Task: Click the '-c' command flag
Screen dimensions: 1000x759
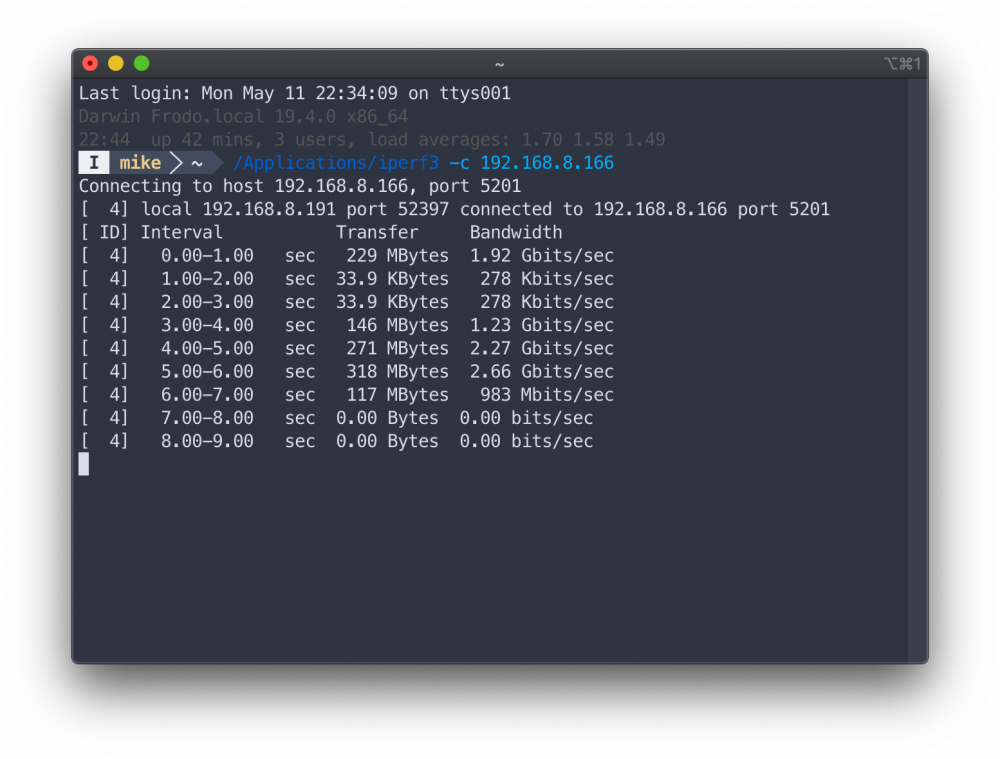Action: click(x=459, y=163)
